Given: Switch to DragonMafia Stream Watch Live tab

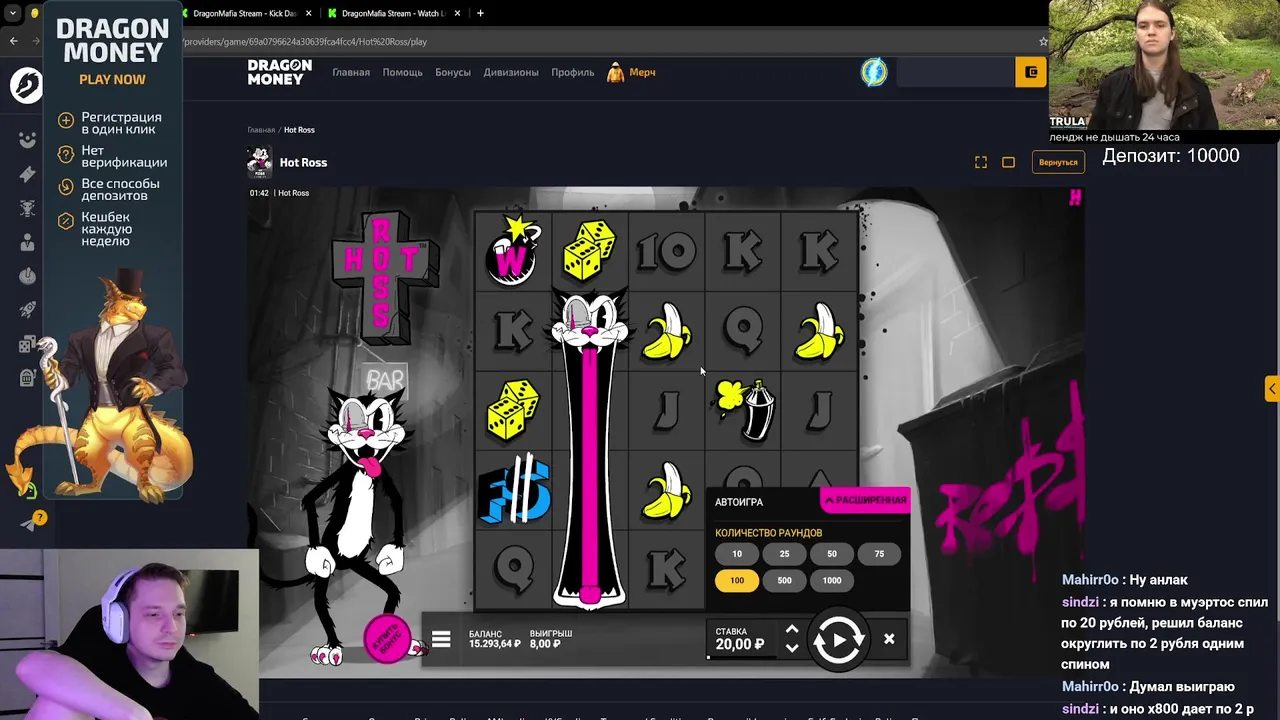Looking at the screenshot, I should click(393, 13).
